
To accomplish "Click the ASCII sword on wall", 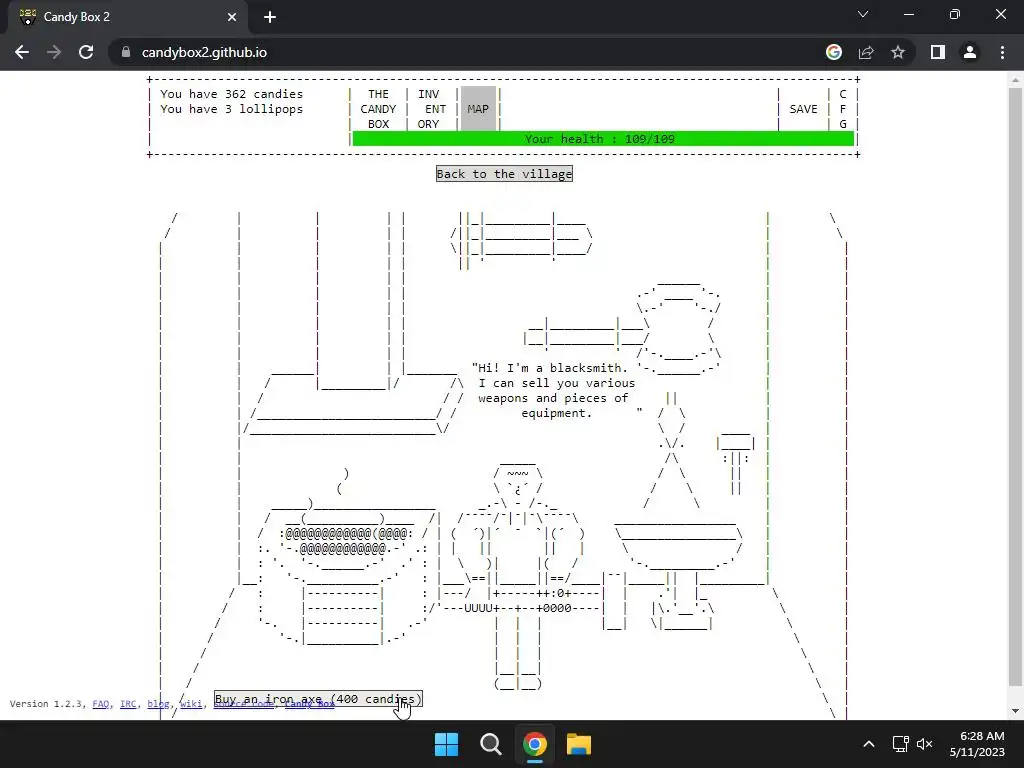I will point(522,240).
